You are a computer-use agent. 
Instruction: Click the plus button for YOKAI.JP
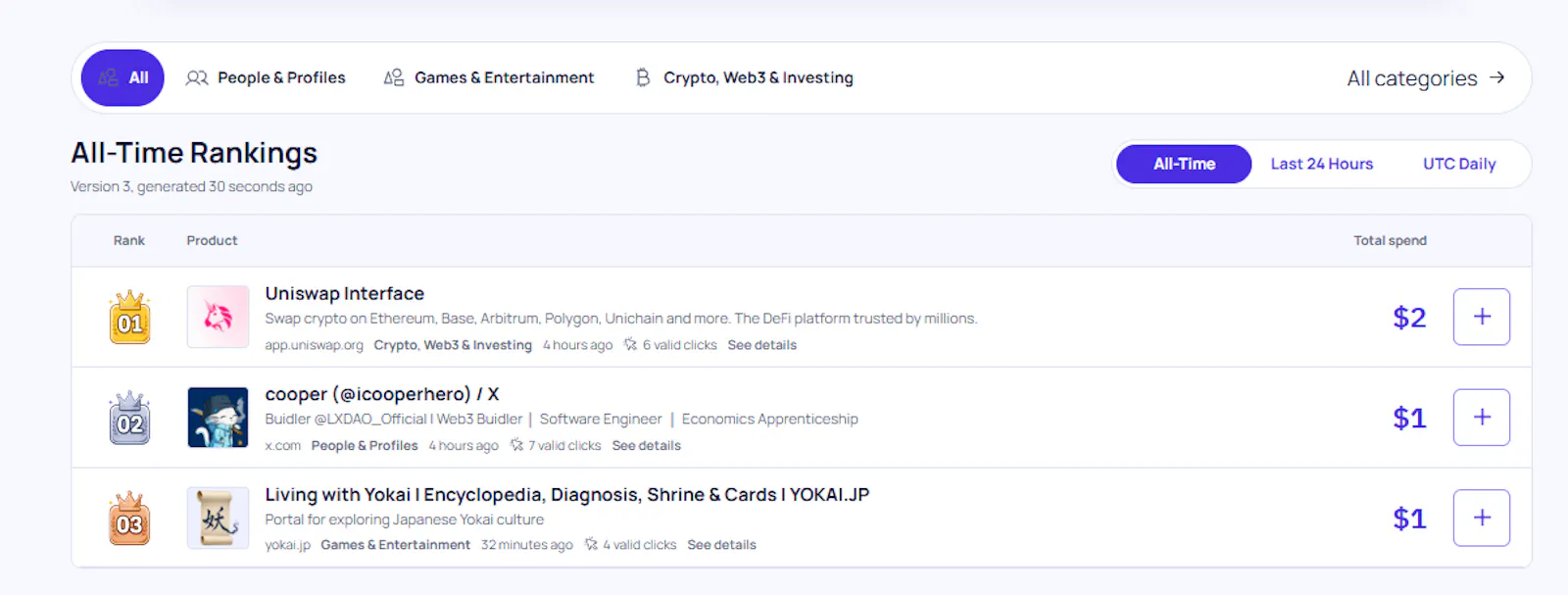1481,518
